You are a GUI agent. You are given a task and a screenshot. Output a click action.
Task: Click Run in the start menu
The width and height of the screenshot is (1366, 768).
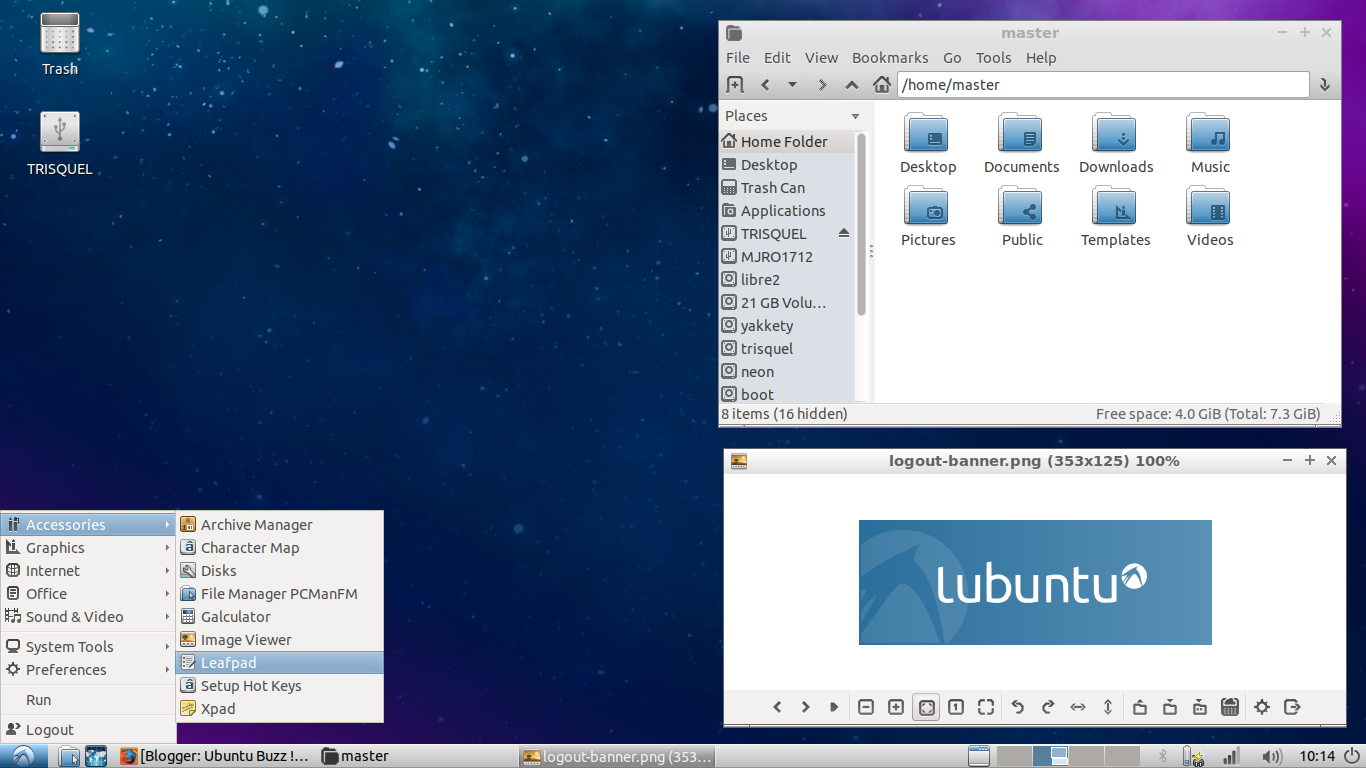pyautogui.click(x=38, y=700)
